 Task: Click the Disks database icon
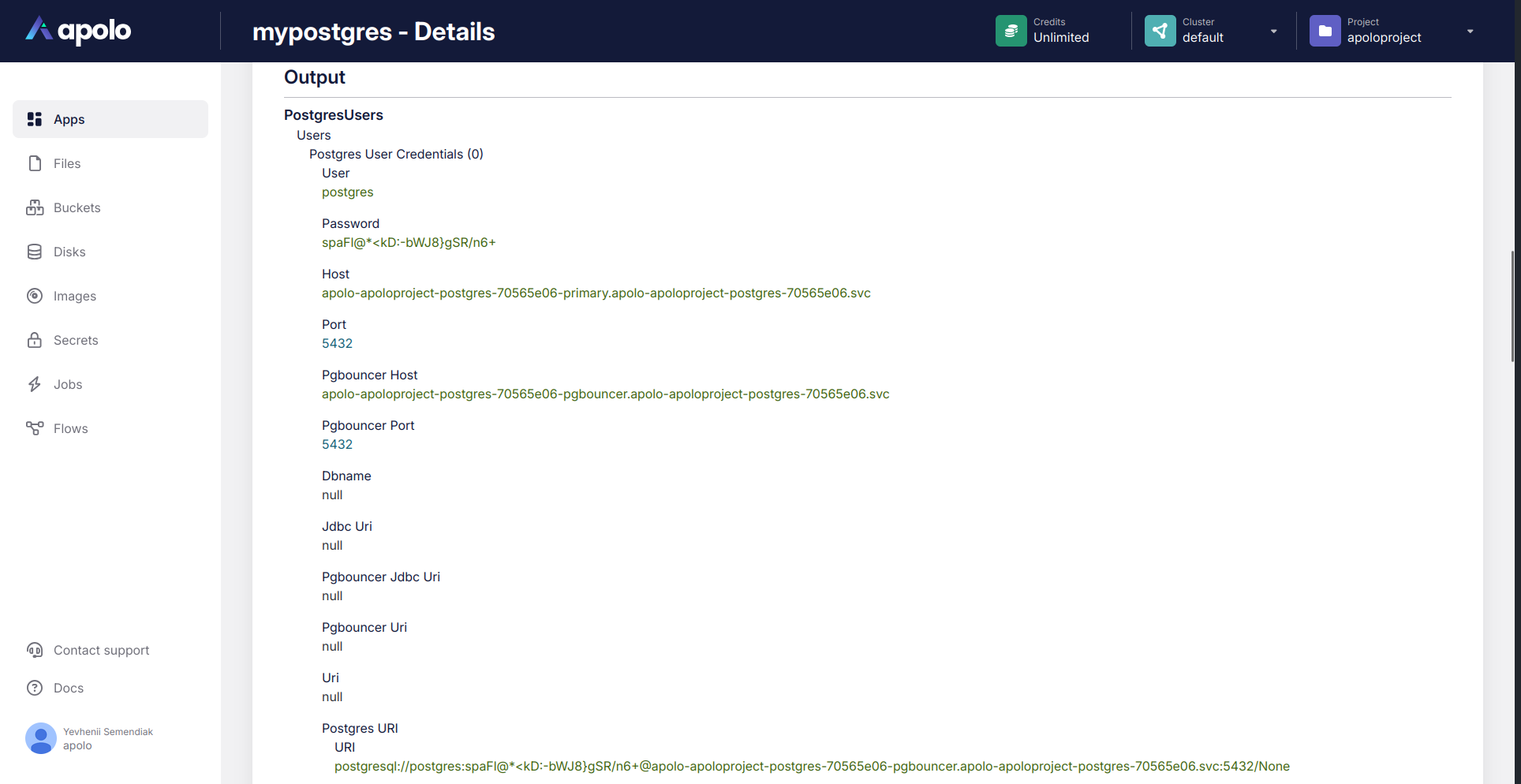(x=35, y=252)
